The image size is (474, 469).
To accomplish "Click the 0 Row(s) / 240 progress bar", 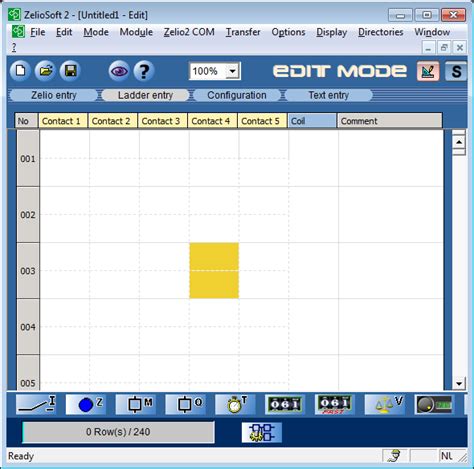I will [118, 432].
